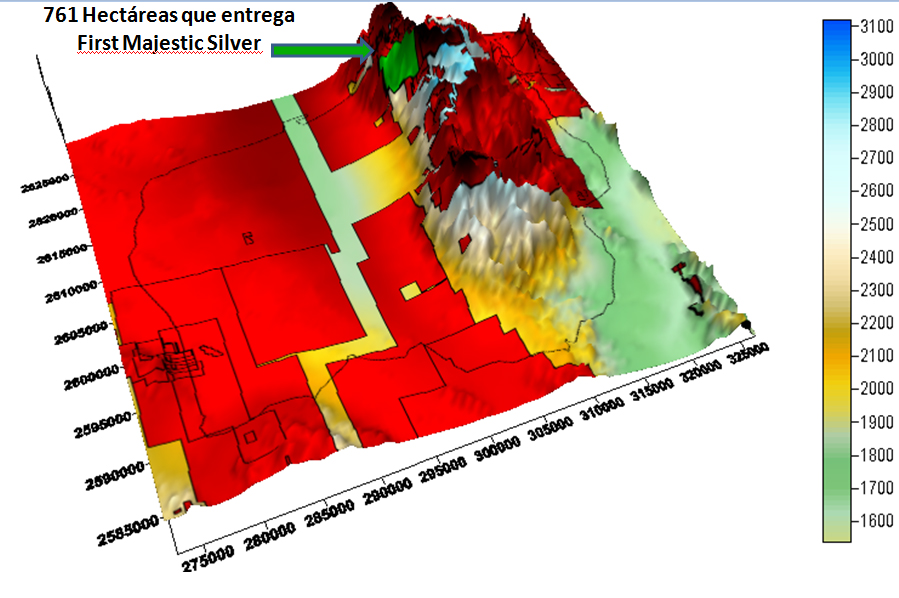Click the 3100 value on the elevation legend
Viewport: 899px width, 598px height.
[876, 27]
